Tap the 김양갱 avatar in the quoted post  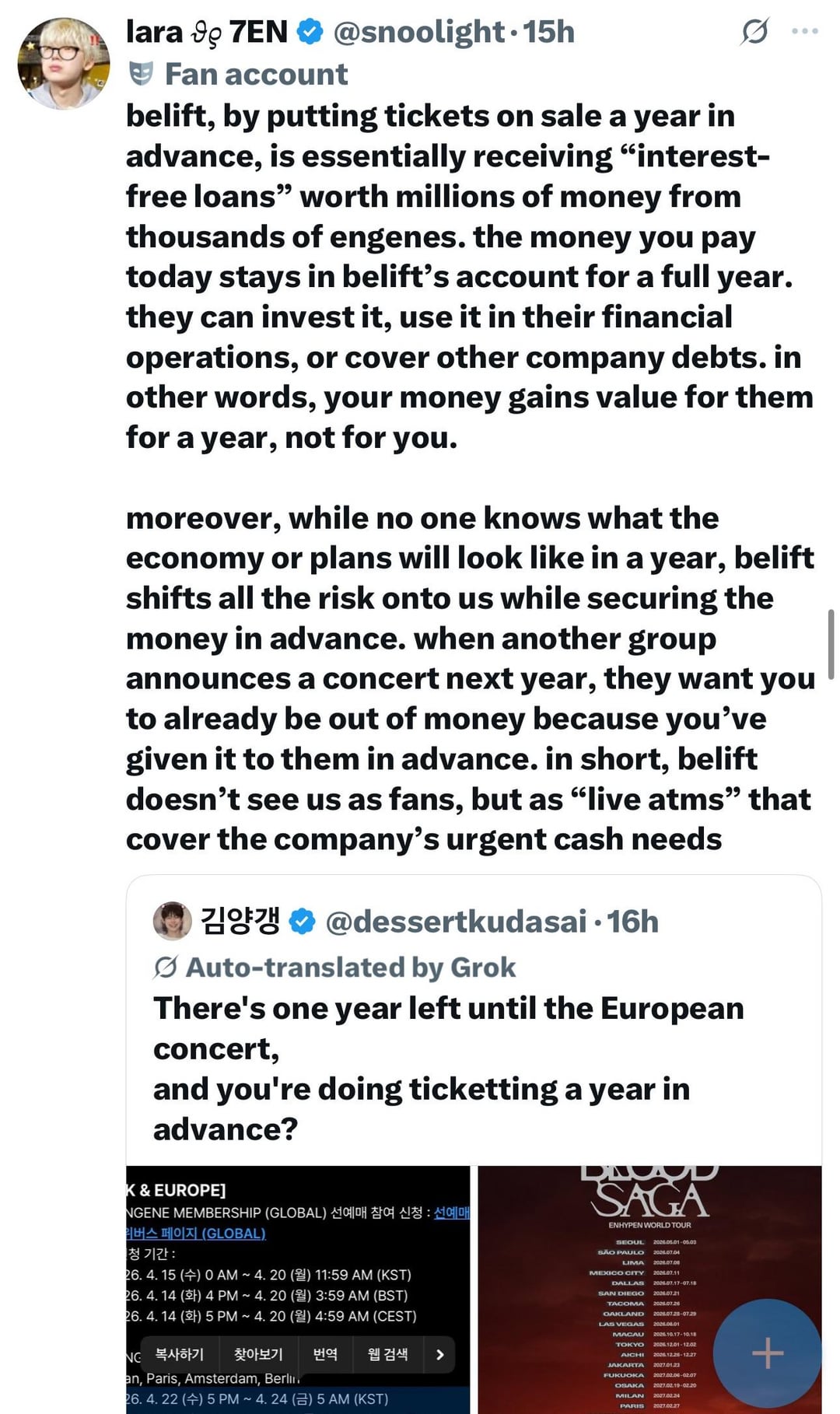click(172, 921)
